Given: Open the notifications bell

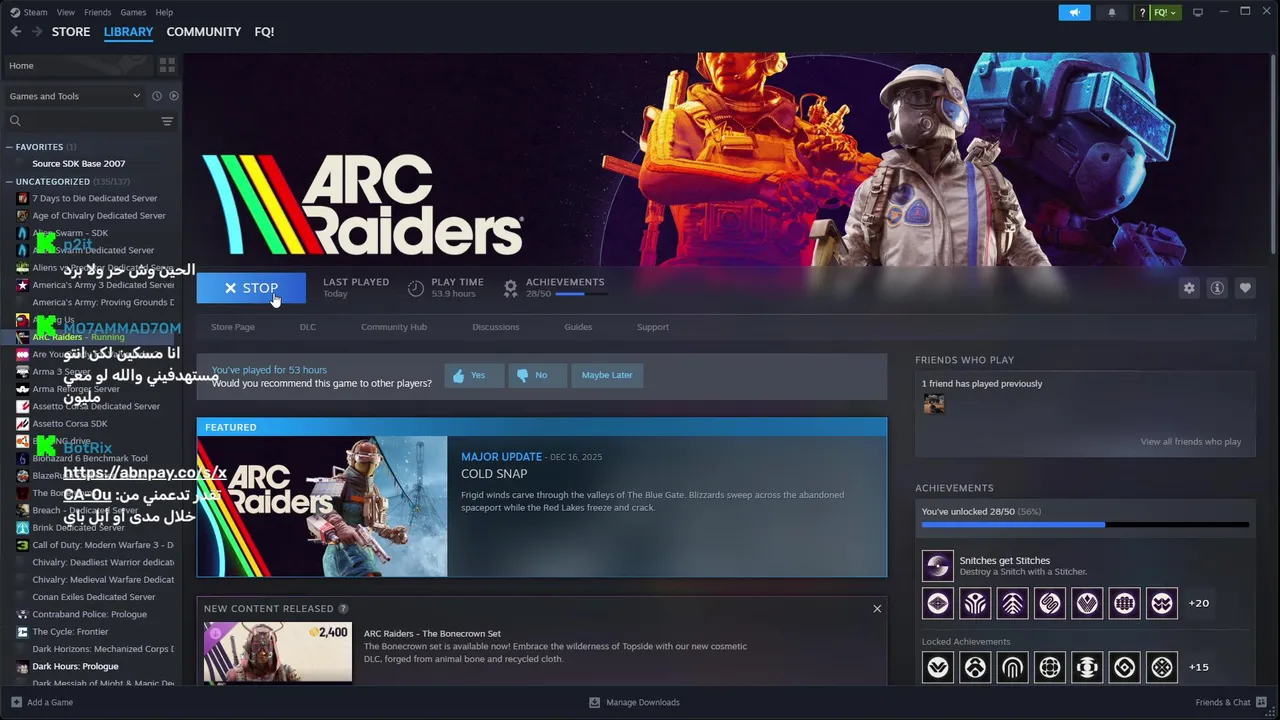Looking at the screenshot, I should tap(1112, 12).
